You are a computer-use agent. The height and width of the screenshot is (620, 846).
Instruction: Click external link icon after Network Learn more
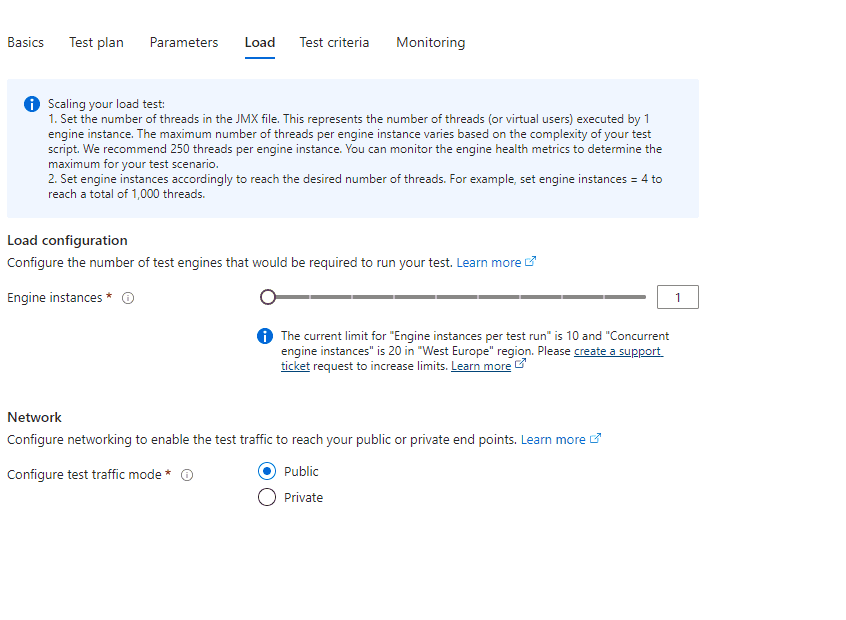coord(595,438)
